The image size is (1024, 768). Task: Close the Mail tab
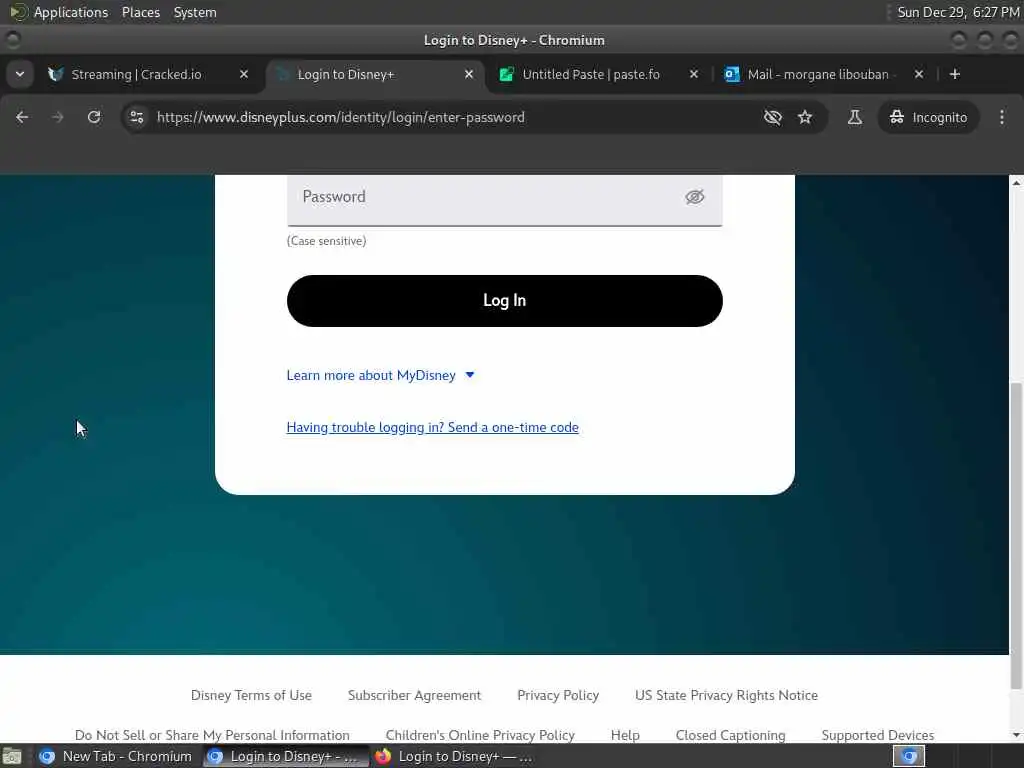[919, 74]
